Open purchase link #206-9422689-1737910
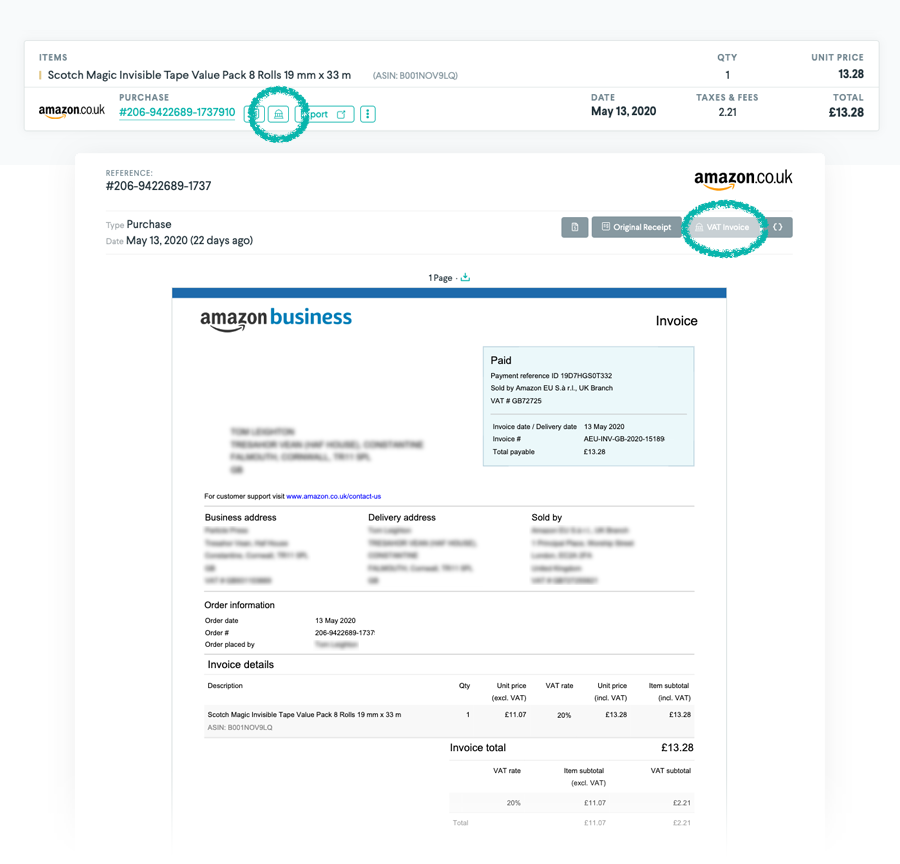The width and height of the screenshot is (900, 864). [x=177, y=113]
